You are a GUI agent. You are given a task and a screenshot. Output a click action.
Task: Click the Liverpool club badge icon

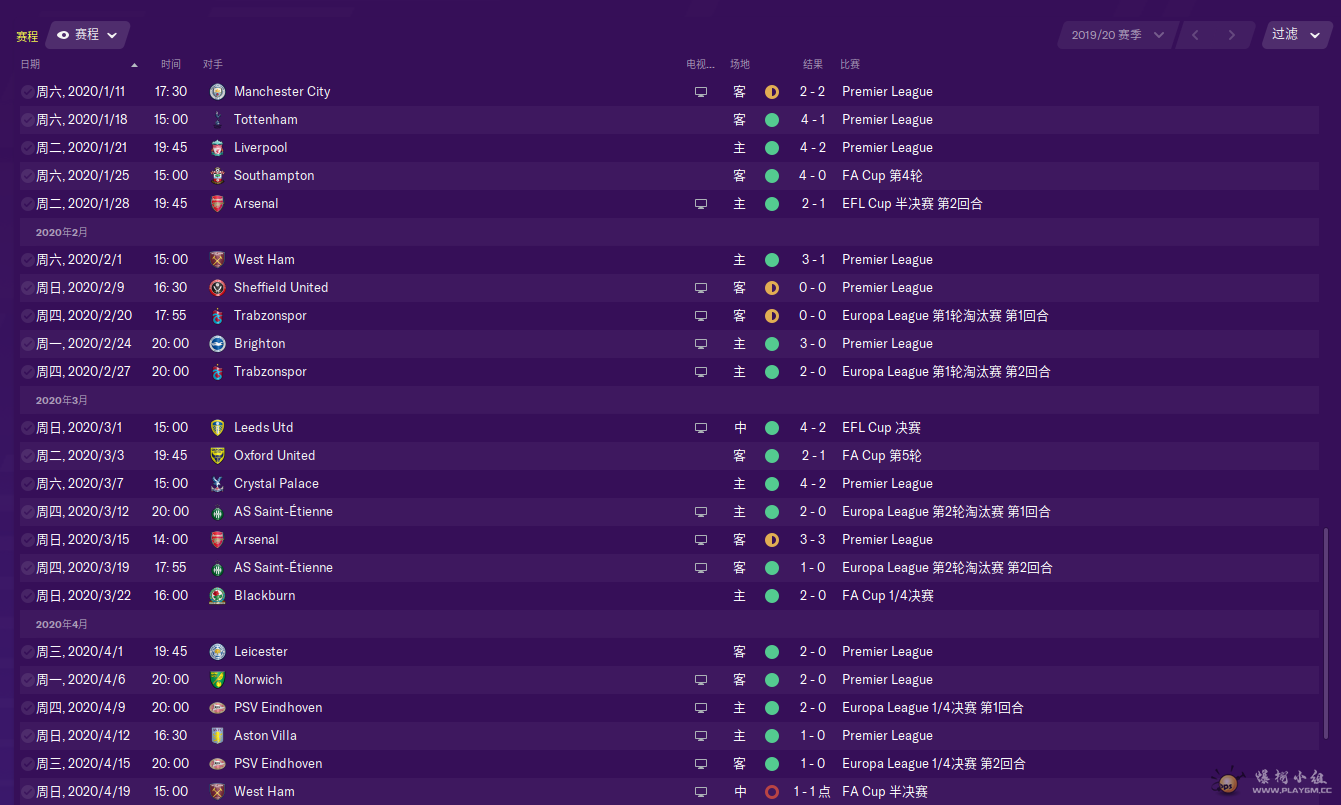pos(218,147)
